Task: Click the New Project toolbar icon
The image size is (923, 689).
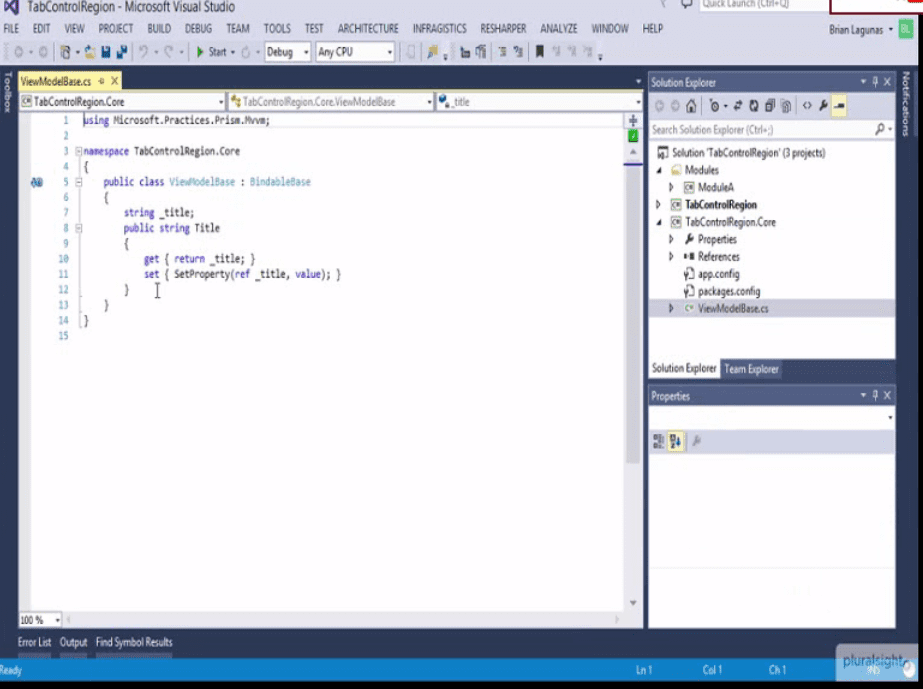Action: tap(65, 52)
